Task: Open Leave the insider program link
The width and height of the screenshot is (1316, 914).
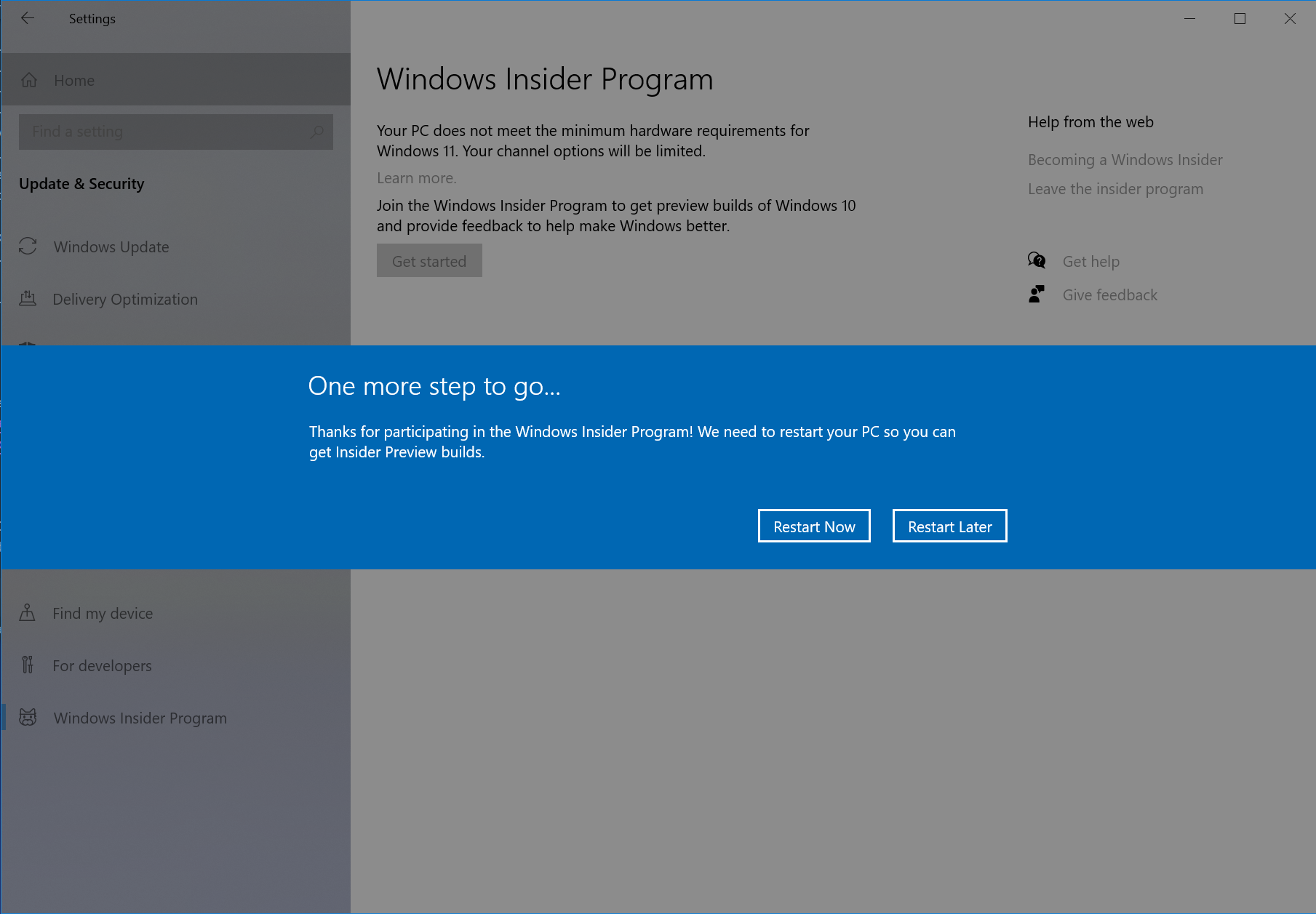Action: pyautogui.click(x=1115, y=189)
